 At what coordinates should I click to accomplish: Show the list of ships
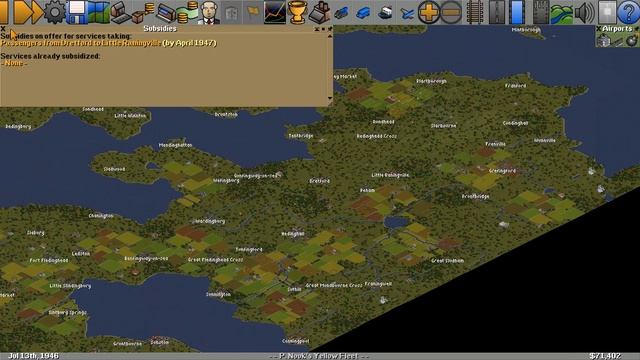(385, 12)
